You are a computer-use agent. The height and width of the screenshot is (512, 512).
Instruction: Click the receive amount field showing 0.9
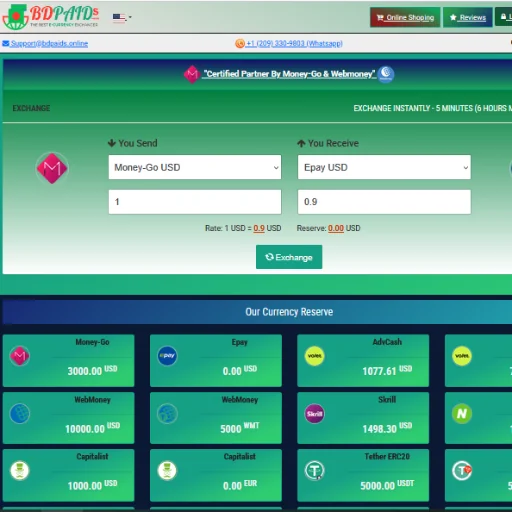coord(384,202)
